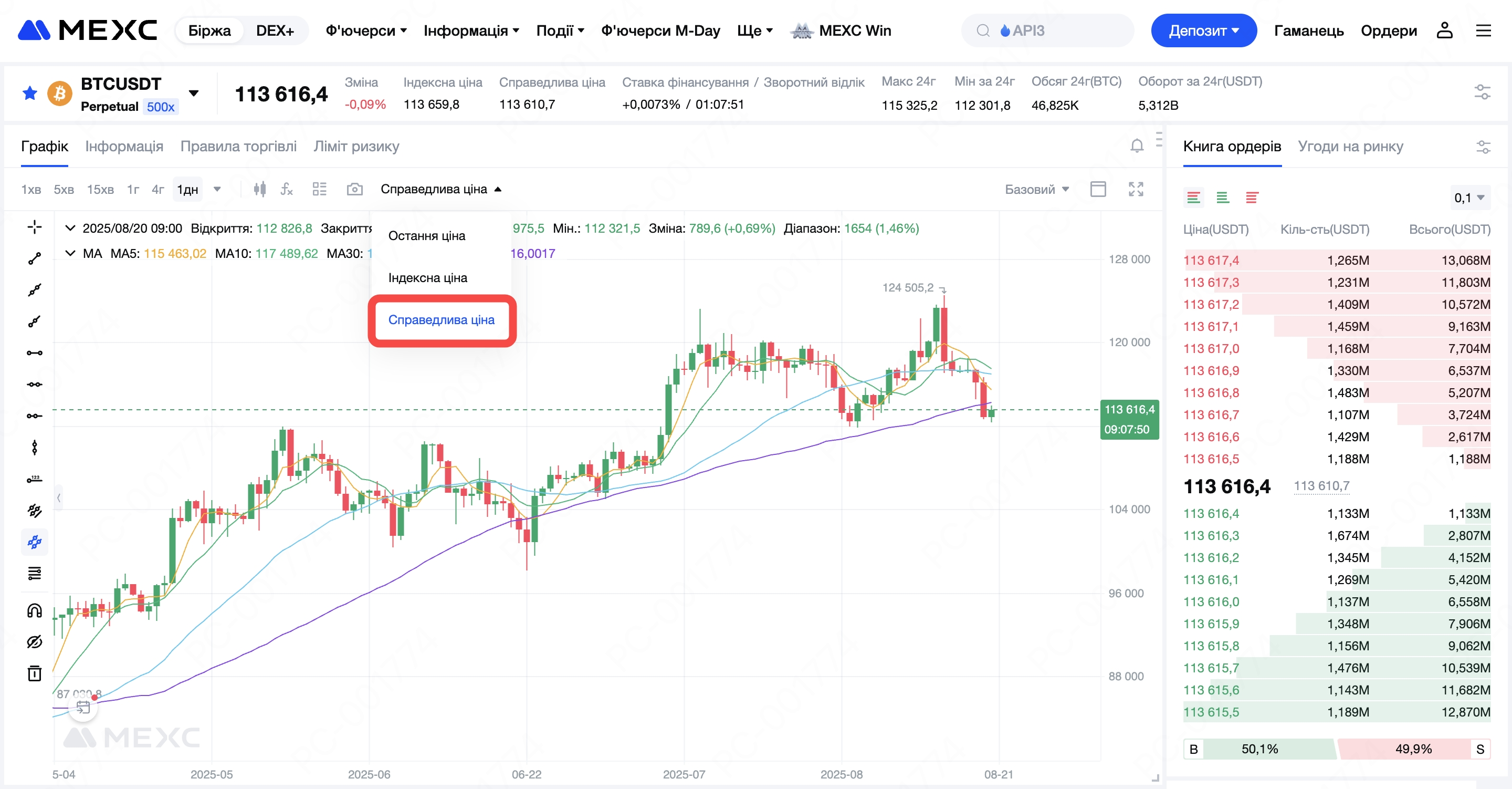Viewport: 1512px width, 789px height.
Task: Show only sell orders view
Action: click(x=1252, y=198)
